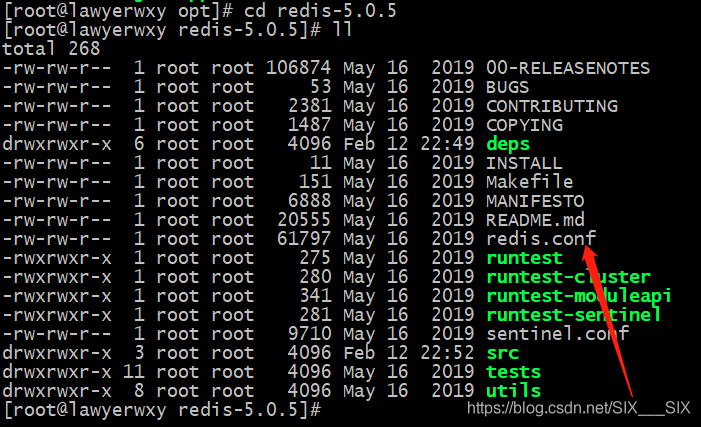Click the file size 20555
The height and width of the screenshot is (427, 701).
[304, 220]
